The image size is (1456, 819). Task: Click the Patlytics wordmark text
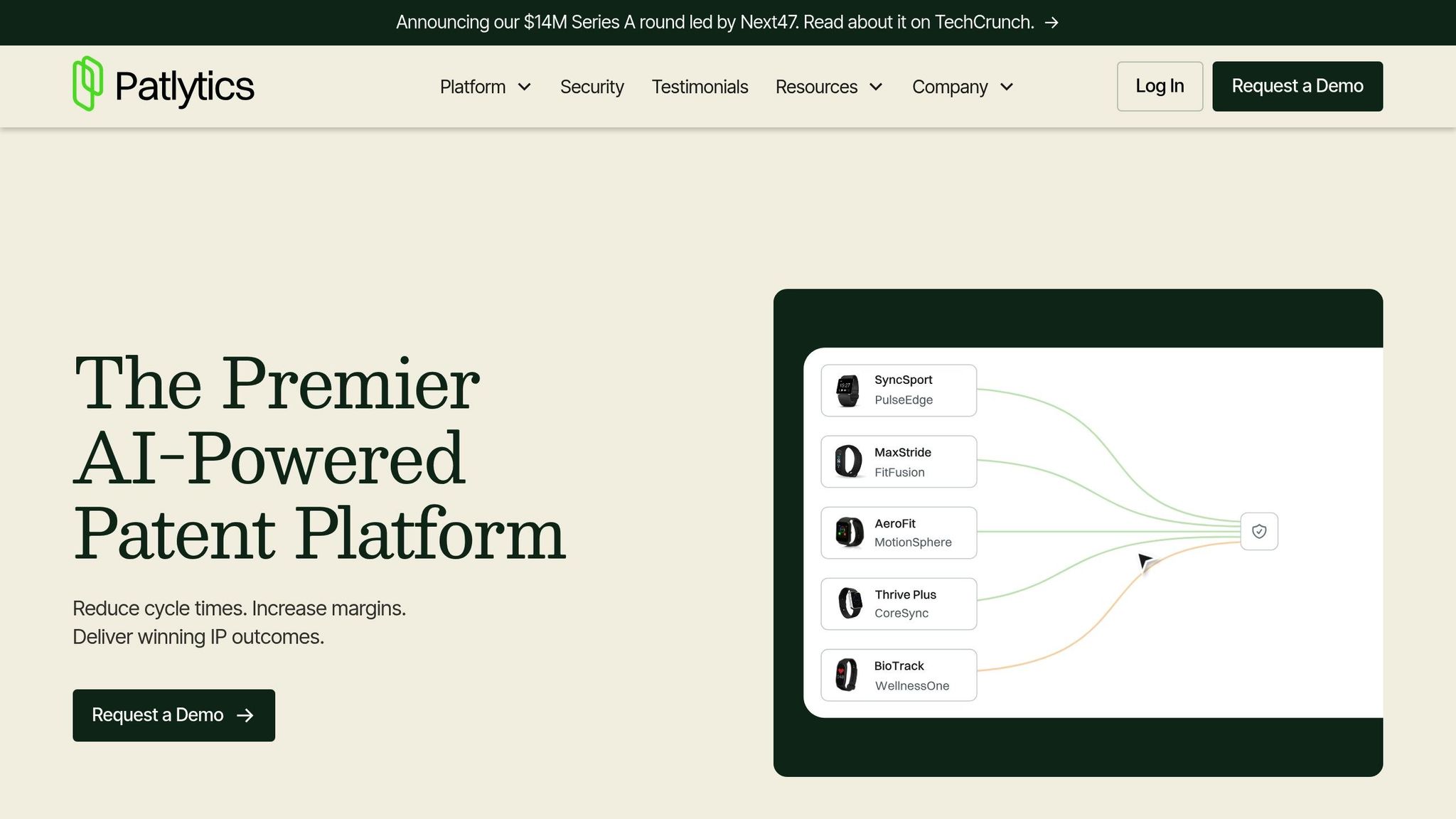(184, 87)
